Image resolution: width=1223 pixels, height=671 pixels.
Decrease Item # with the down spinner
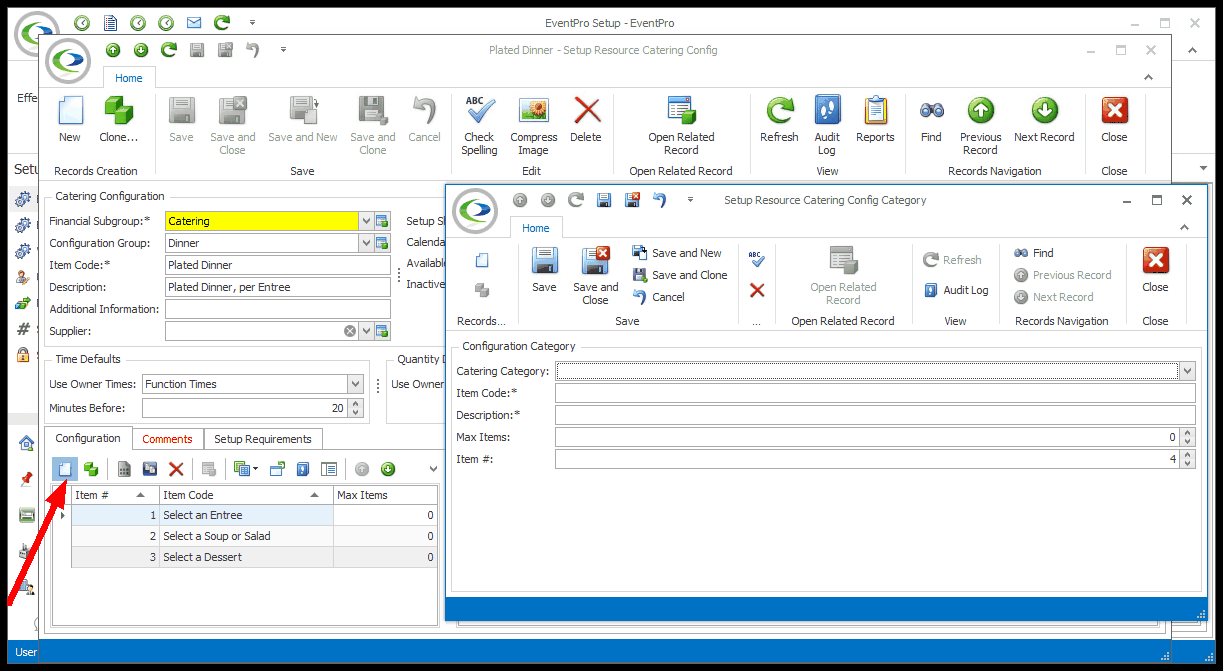1187,464
